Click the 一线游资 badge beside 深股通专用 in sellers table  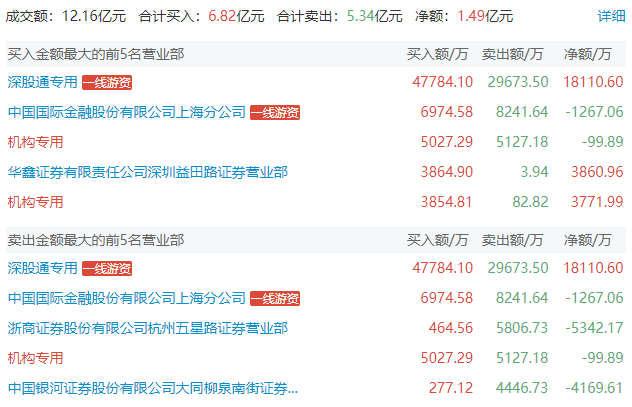click(107, 268)
